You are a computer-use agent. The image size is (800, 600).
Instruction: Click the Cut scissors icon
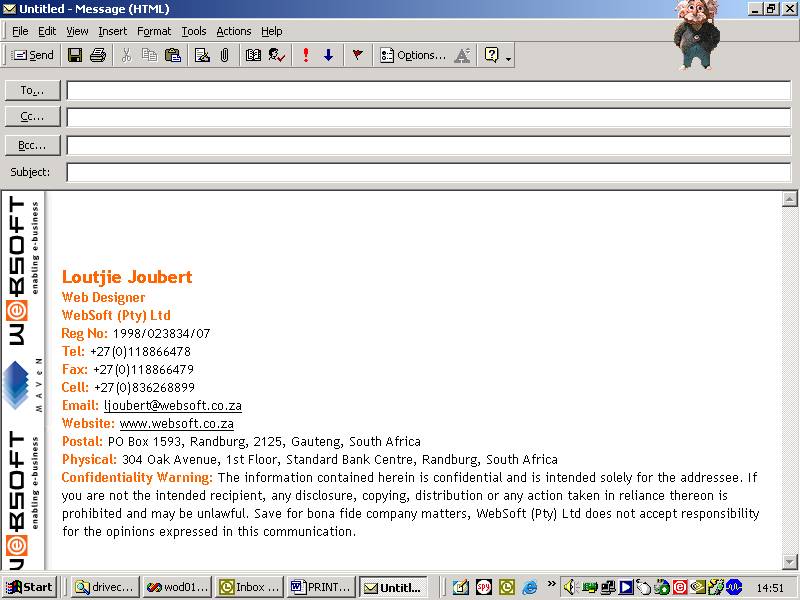(127, 55)
